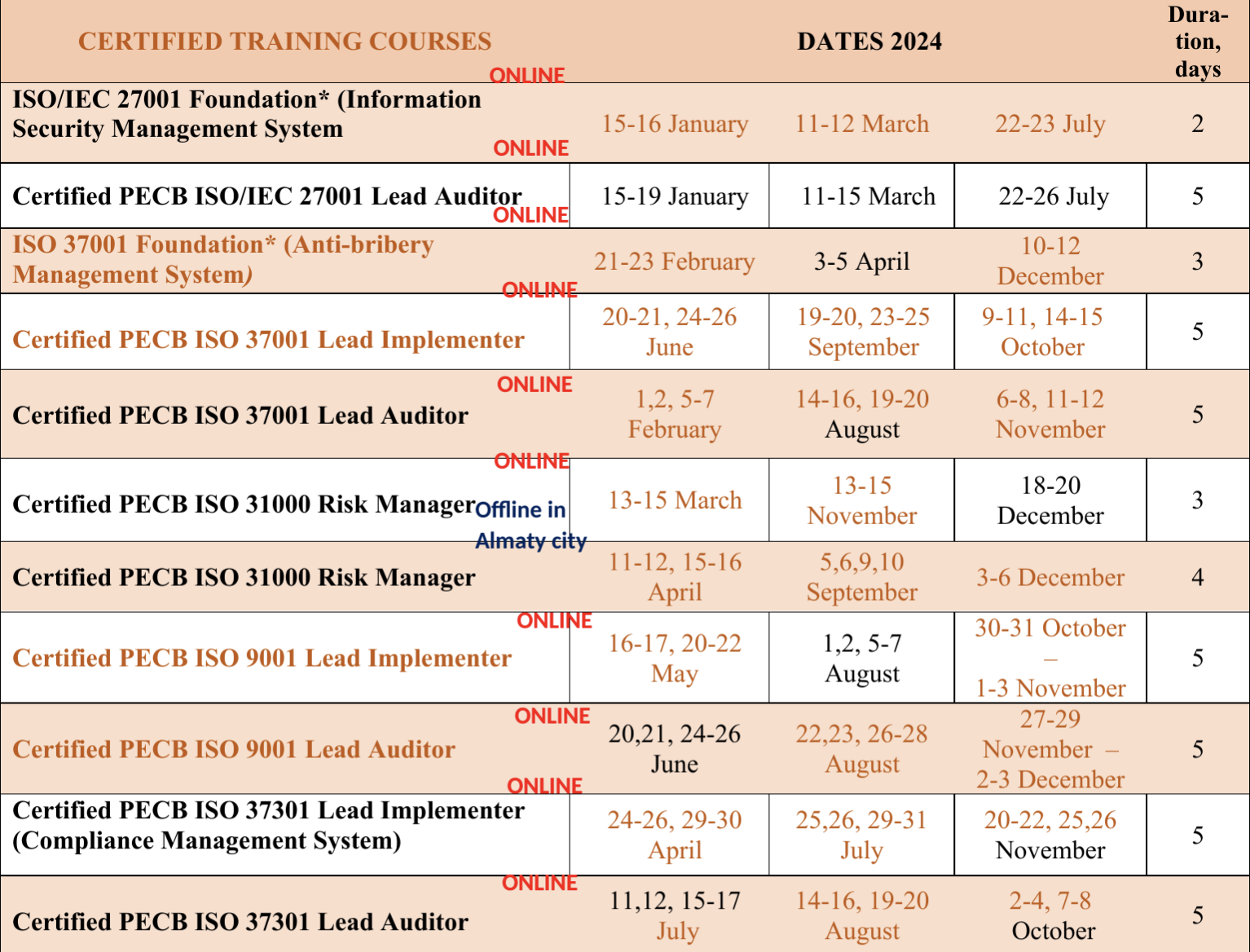Click duration '3' in online ISO 31000 row
Image resolution: width=1250 pixels, height=952 pixels.
[1198, 500]
